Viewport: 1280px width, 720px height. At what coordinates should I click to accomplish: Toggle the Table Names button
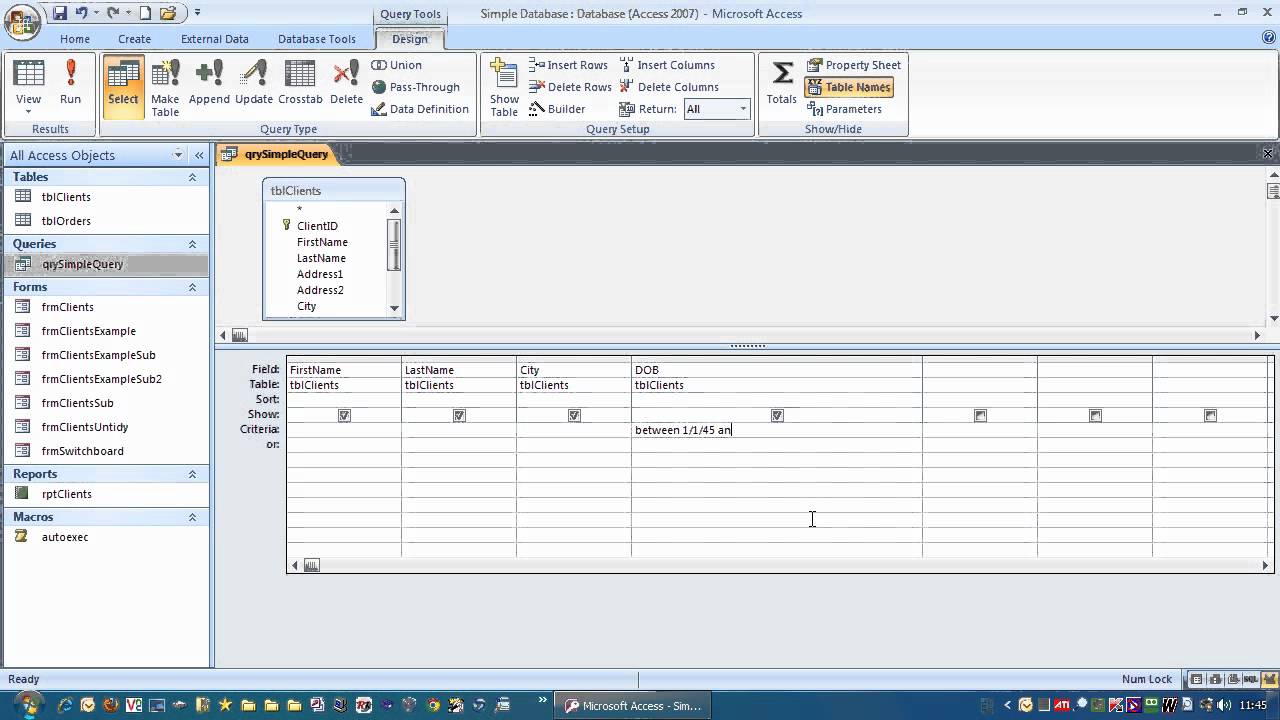point(849,87)
